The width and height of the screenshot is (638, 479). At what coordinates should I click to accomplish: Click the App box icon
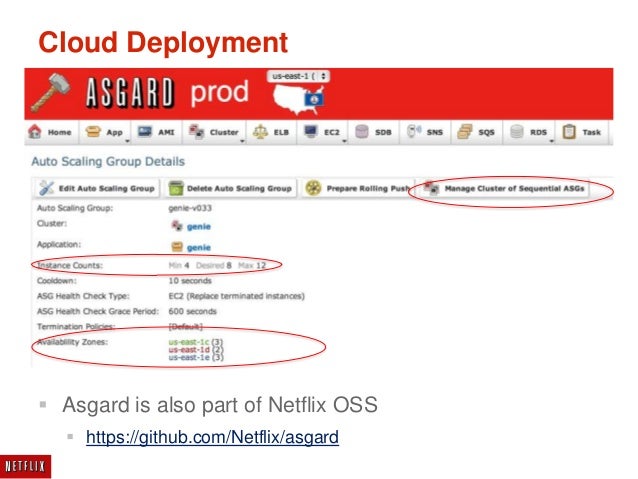coord(93,131)
